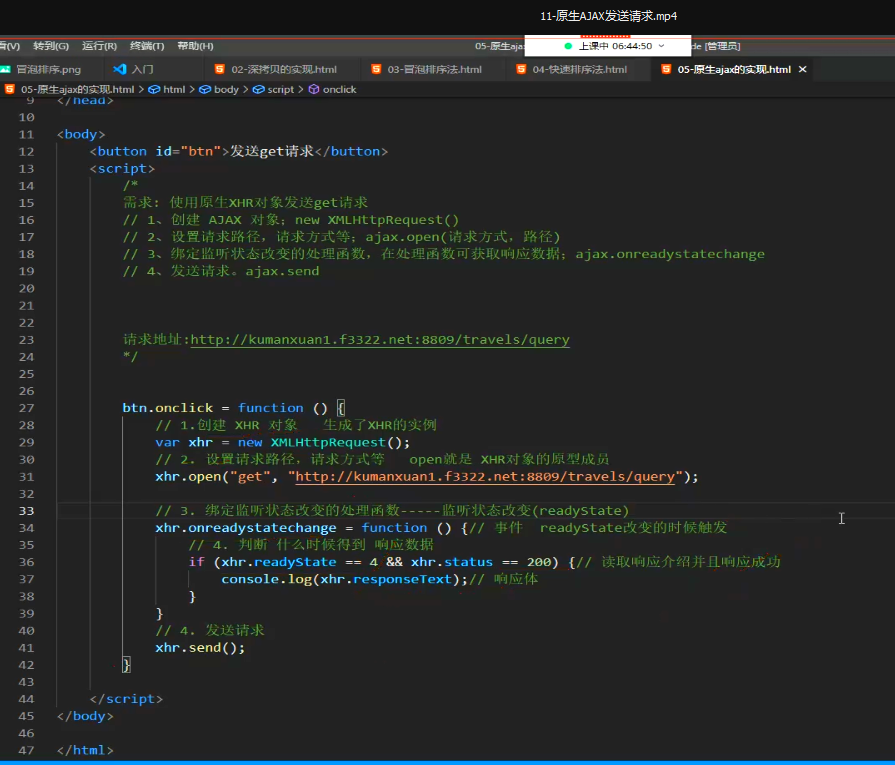This screenshot has height=765, width=895.
Task: Switch to the 冒泡排序.png tab
Action: [x=49, y=69]
